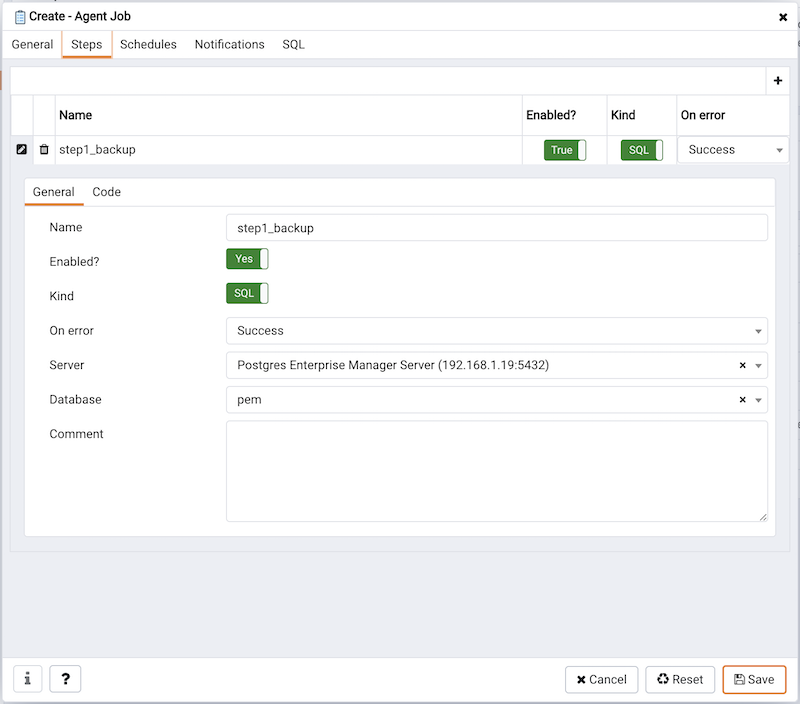Clear the Database selection with x icon

coord(742,399)
